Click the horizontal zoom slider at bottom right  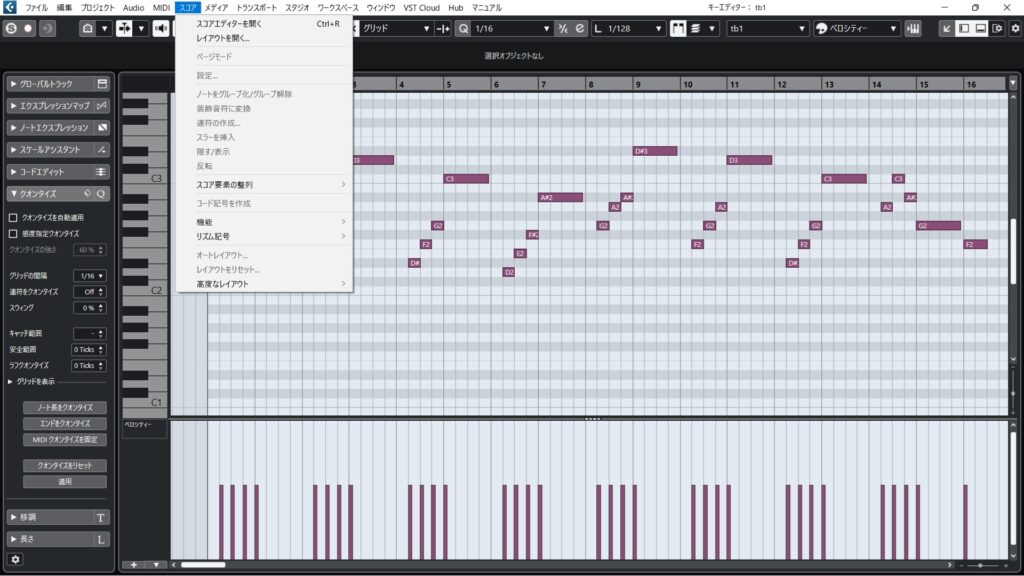click(x=980, y=566)
